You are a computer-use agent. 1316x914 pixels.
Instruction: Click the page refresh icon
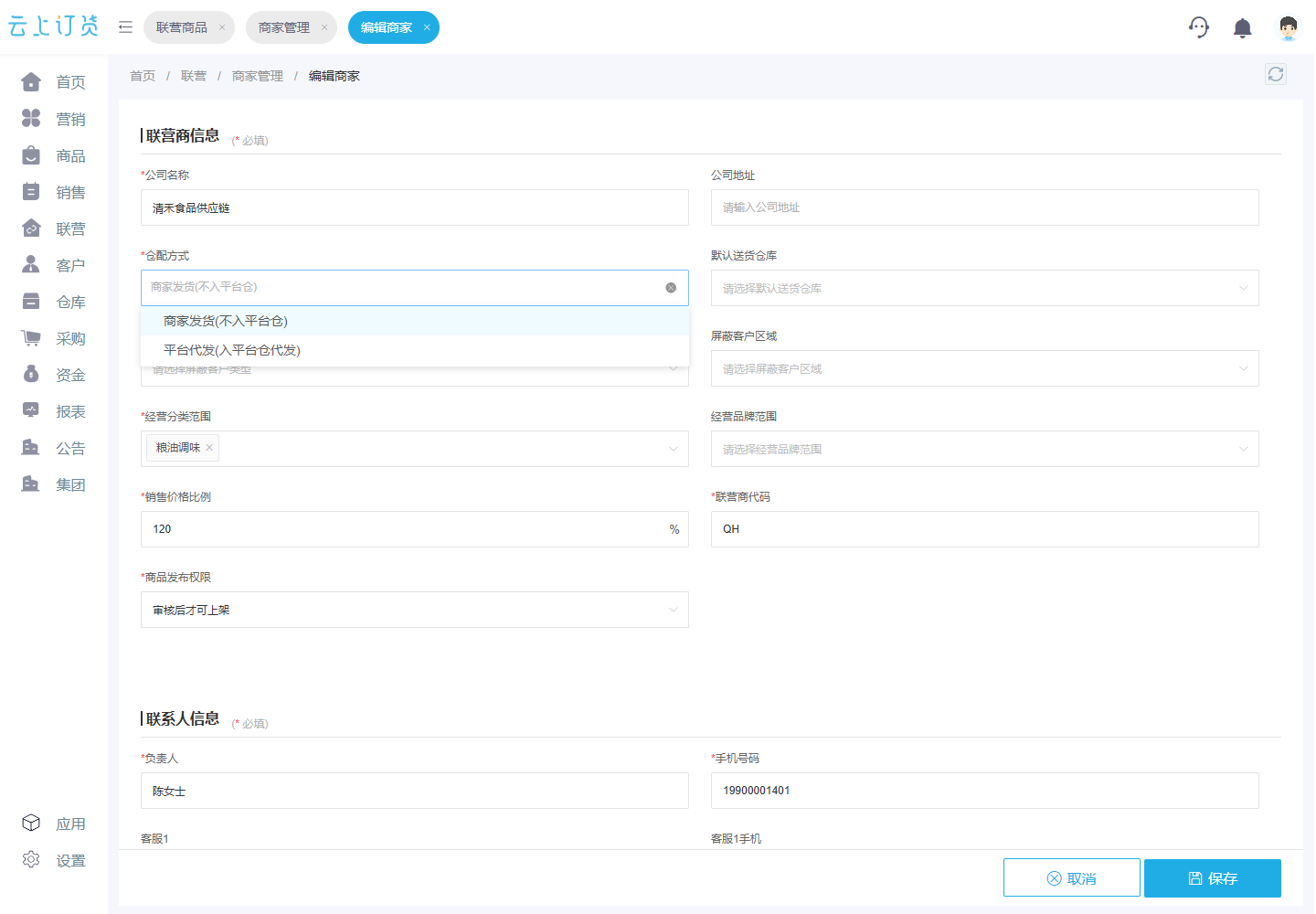pyautogui.click(x=1276, y=74)
